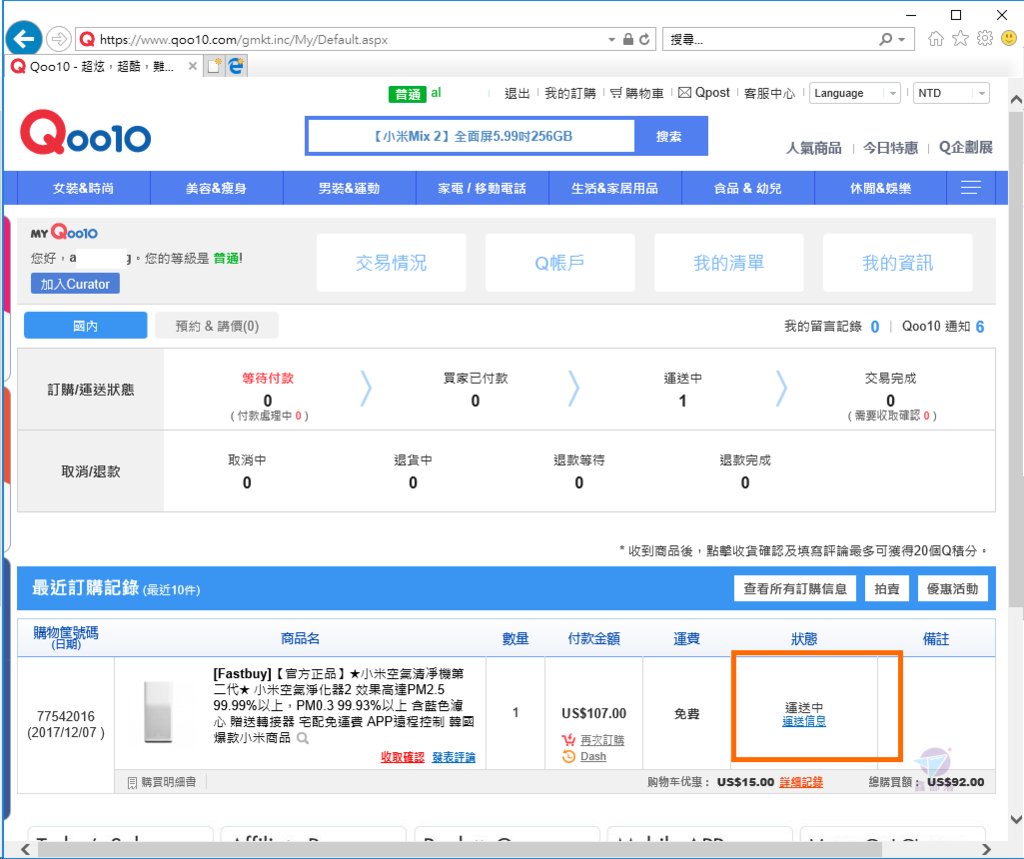This screenshot has height=859, width=1024.
Task: Open the 人氣商品 link
Action: point(814,148)
